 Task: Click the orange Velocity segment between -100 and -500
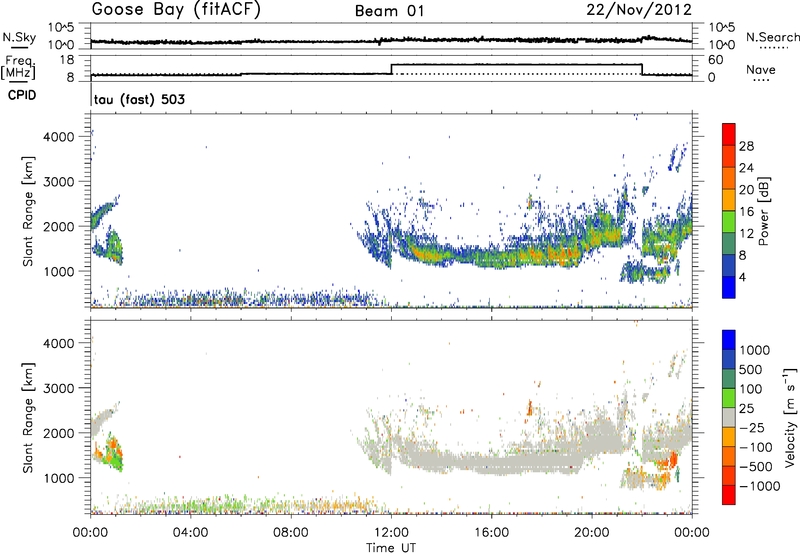point(729,456)
